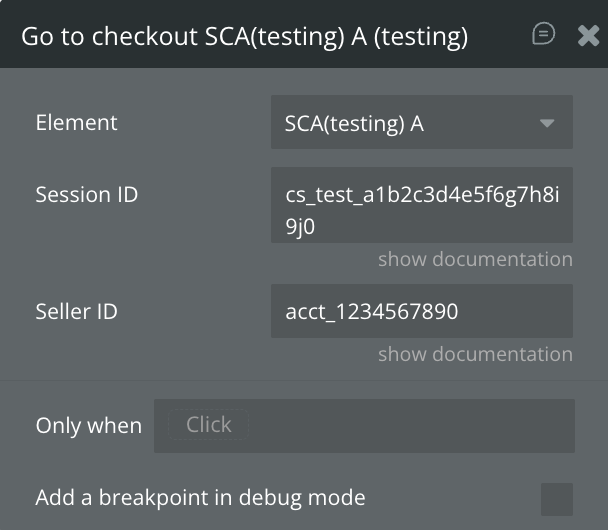Click the "Click" placeholder in Only when
608x530 pixels.
208,425
